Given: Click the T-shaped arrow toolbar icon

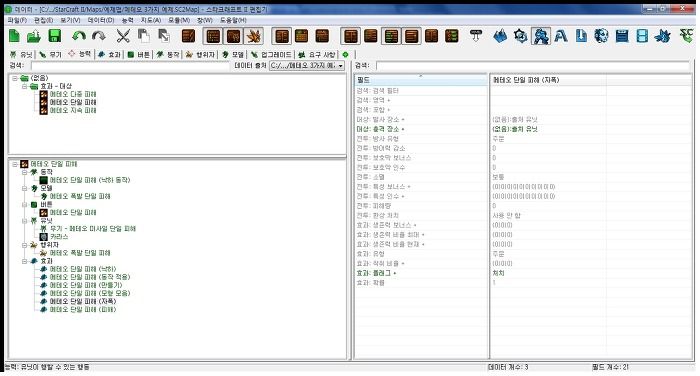Looking at the screenshot, I should [476, 36].
